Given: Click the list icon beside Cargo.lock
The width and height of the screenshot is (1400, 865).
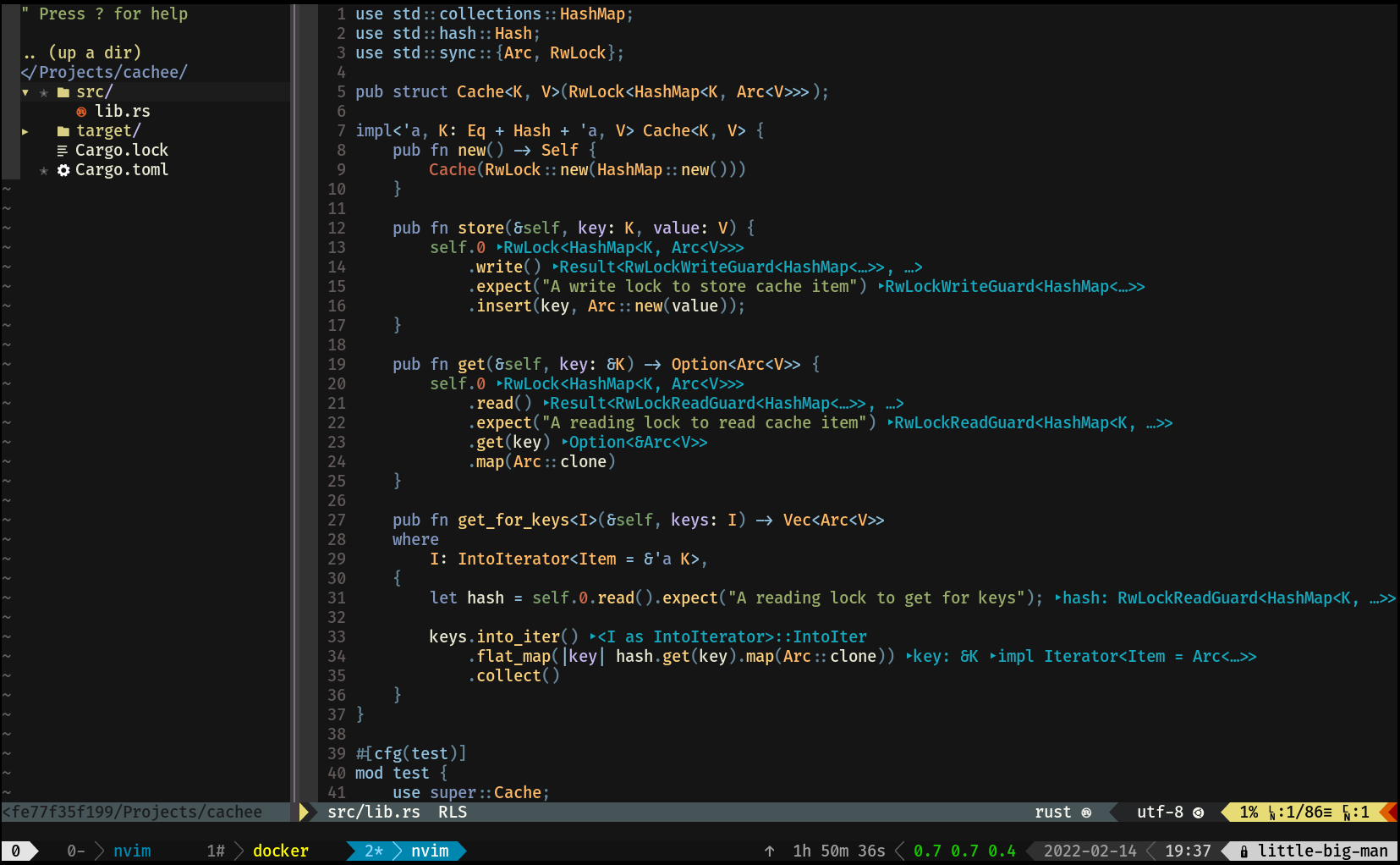Looking at the screenshot, I should (x=61, y=150).
